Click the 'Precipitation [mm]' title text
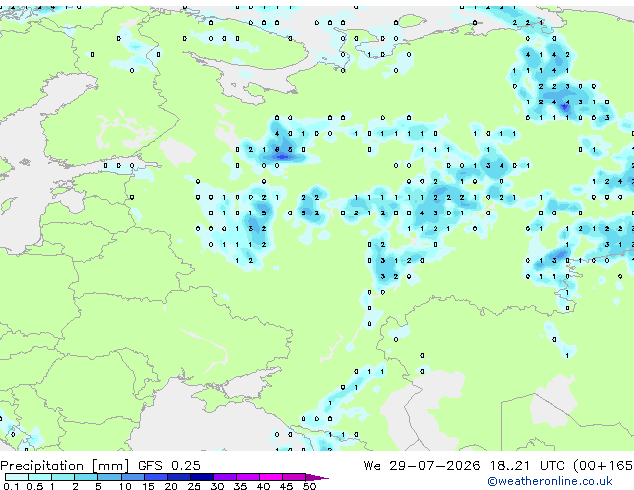Screen dimensions: 634x490 click(65, 466)
